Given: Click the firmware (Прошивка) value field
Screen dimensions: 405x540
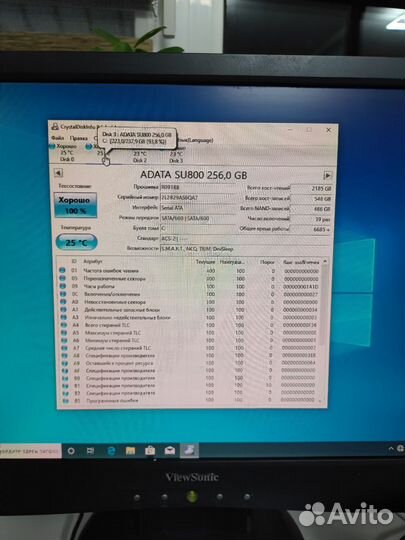Looking at the screenshot, I should tap(198, 187).
